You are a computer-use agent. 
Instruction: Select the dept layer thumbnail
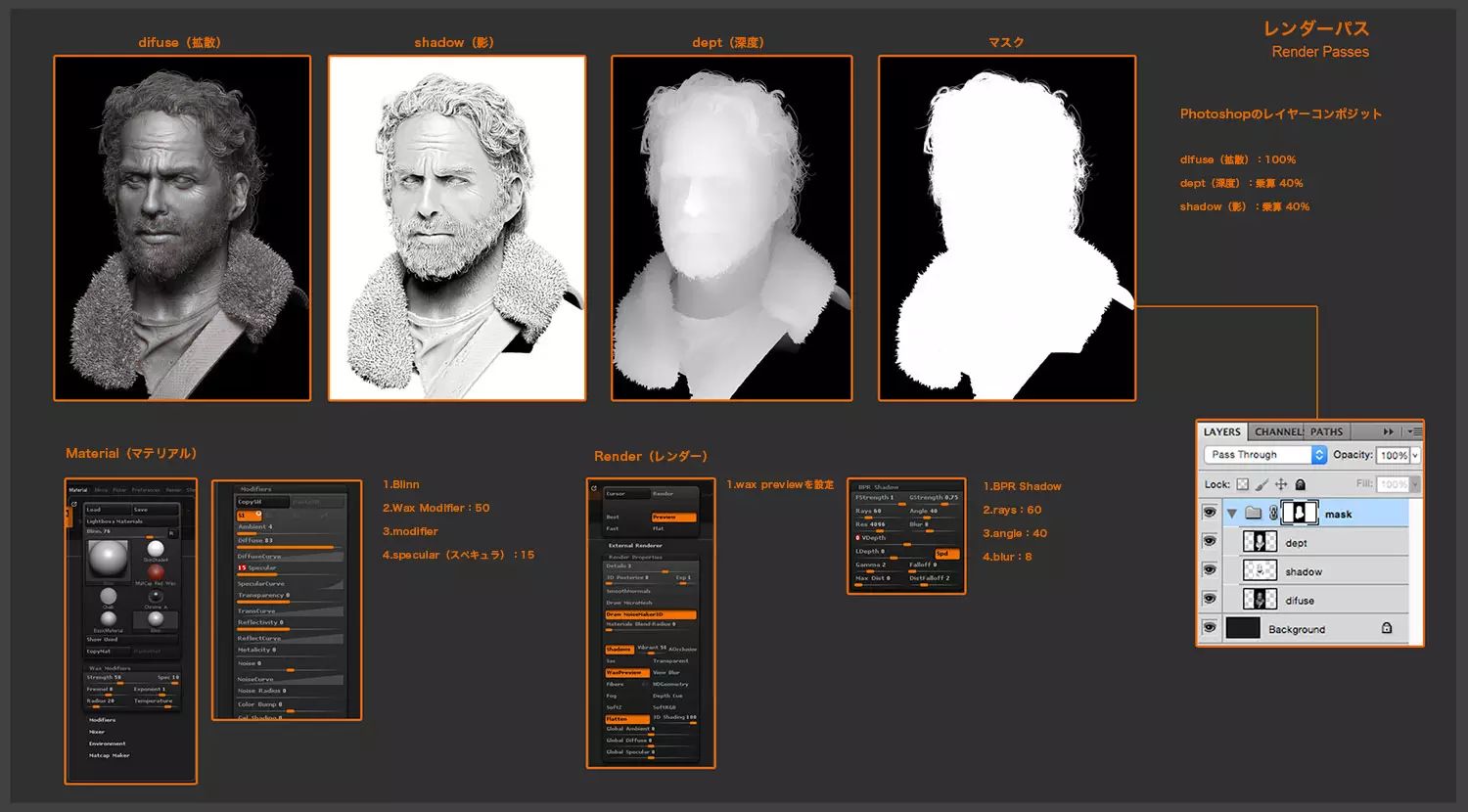click(1259, 541)
